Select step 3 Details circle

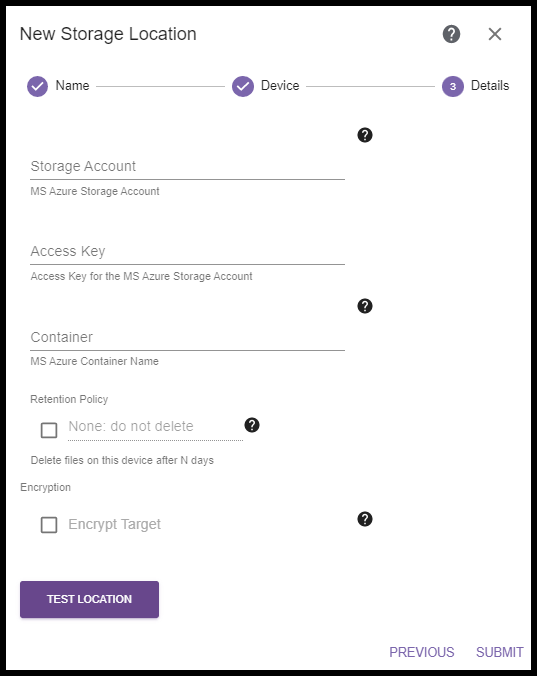click(x=453, y=86)
